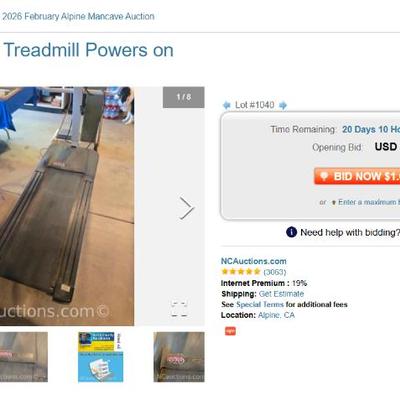
Task: Open the Special Terms link
Action: (260, 304)
